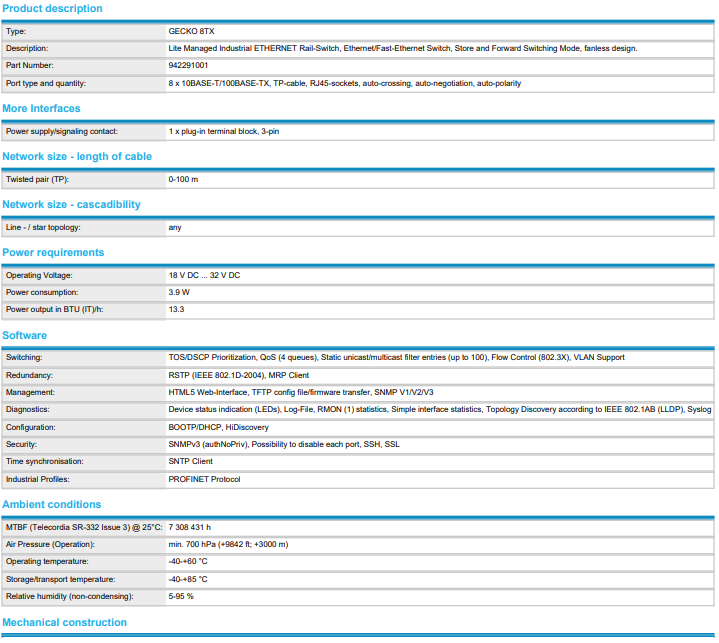Click 'Relative humidity (non-condensing):' label
The height and width of the screenshot is (643, 719).
point(70,597)
